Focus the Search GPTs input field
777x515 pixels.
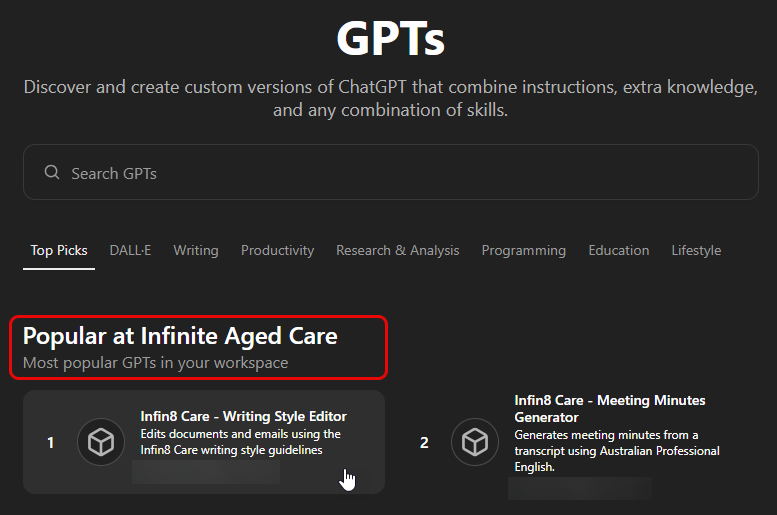(x=390, y=172)
